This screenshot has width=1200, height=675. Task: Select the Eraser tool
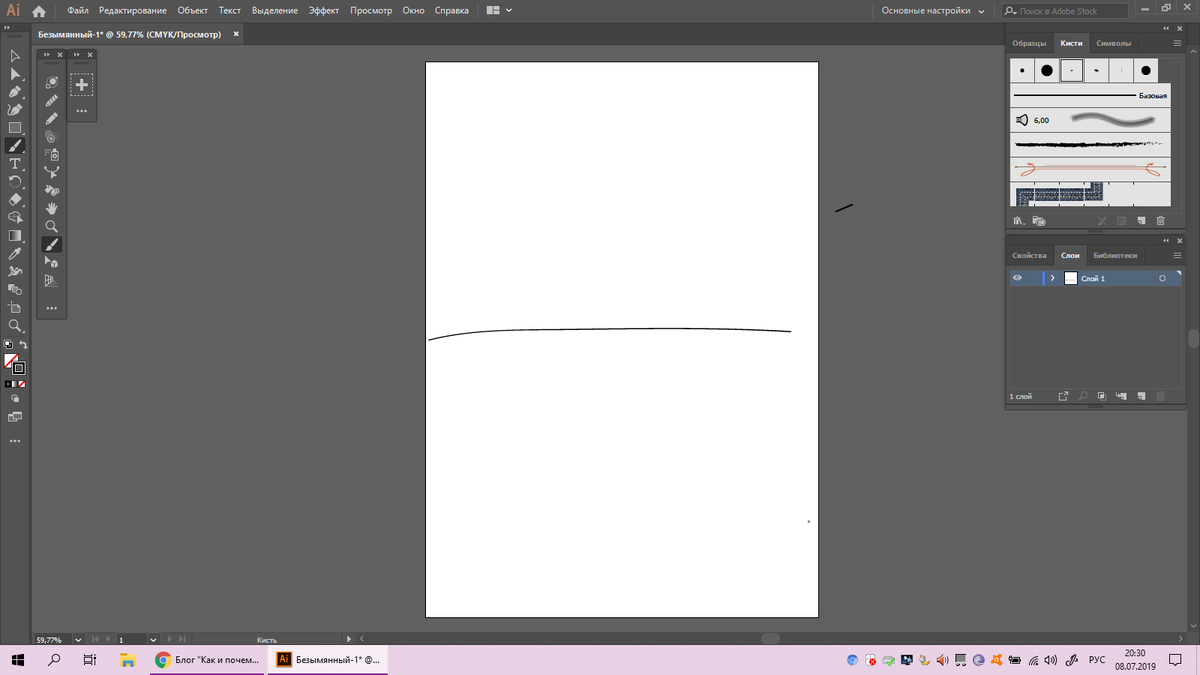tap(15, 200)
